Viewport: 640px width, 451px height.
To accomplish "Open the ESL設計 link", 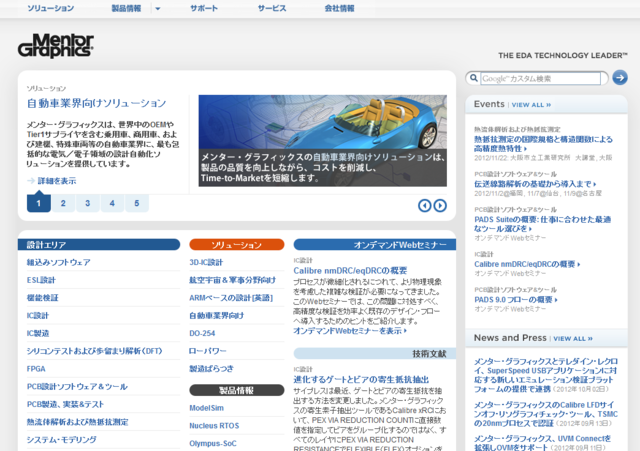I will (x=41, y=280).
